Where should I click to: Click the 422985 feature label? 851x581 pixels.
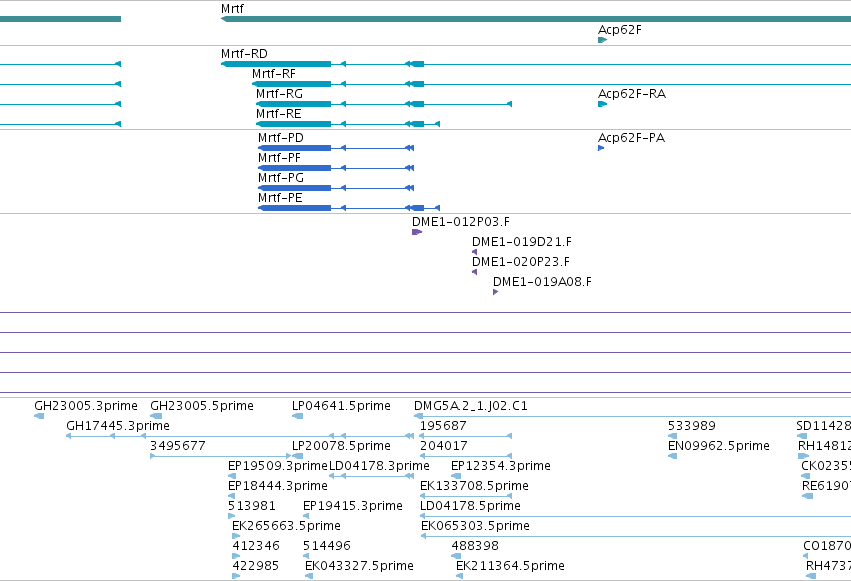(256, 566)
